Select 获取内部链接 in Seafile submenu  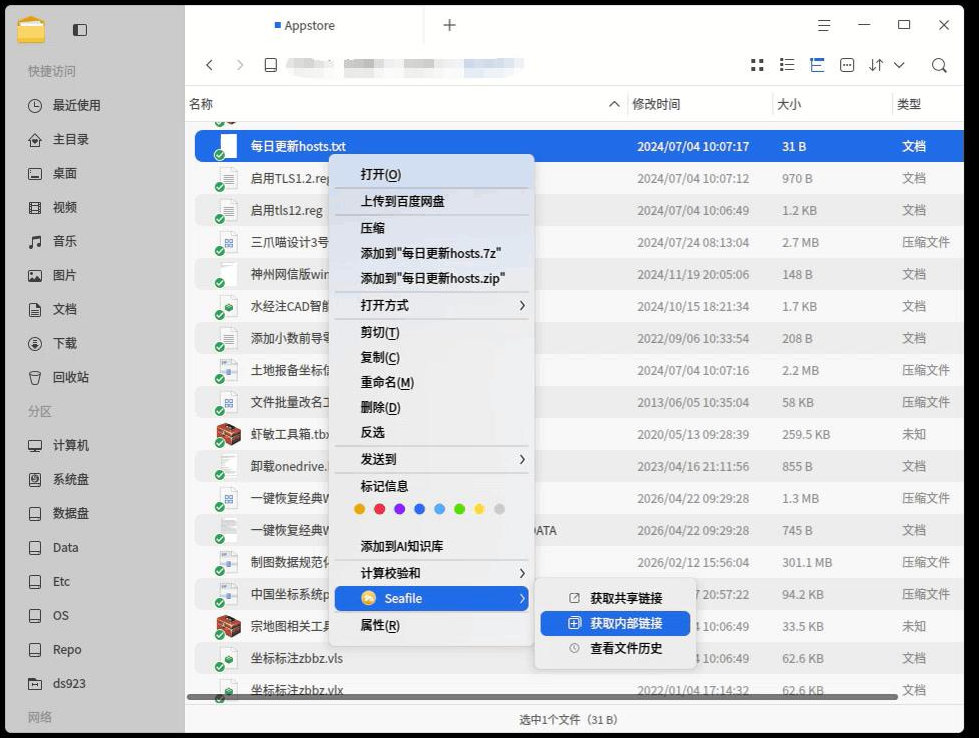(615, 623)
